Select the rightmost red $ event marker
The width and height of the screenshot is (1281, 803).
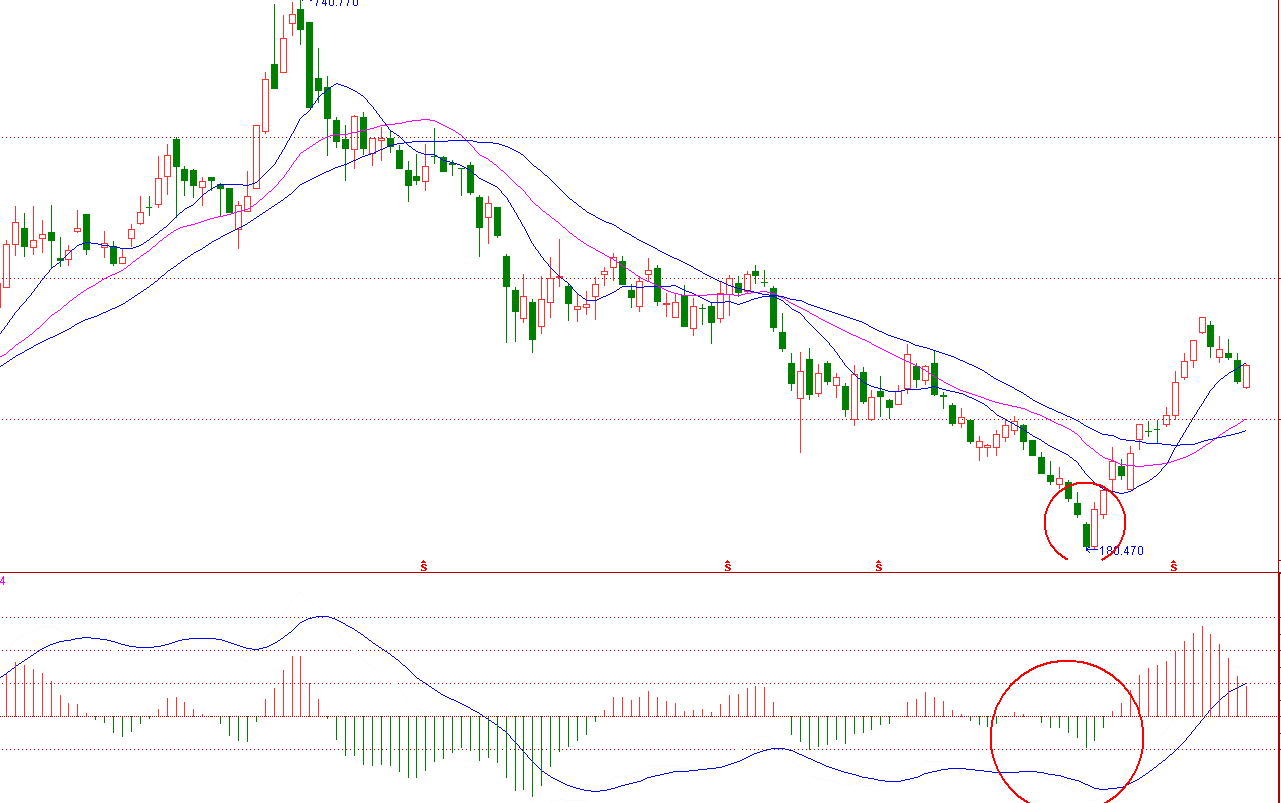tap(1174, 566)
